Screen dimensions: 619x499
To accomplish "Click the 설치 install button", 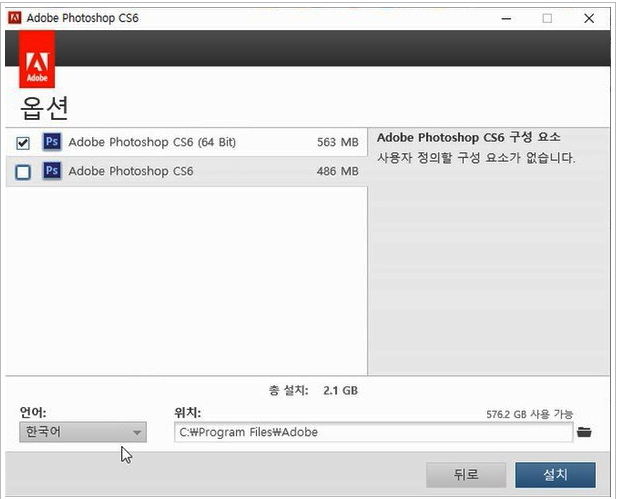I will click(555, 475).
